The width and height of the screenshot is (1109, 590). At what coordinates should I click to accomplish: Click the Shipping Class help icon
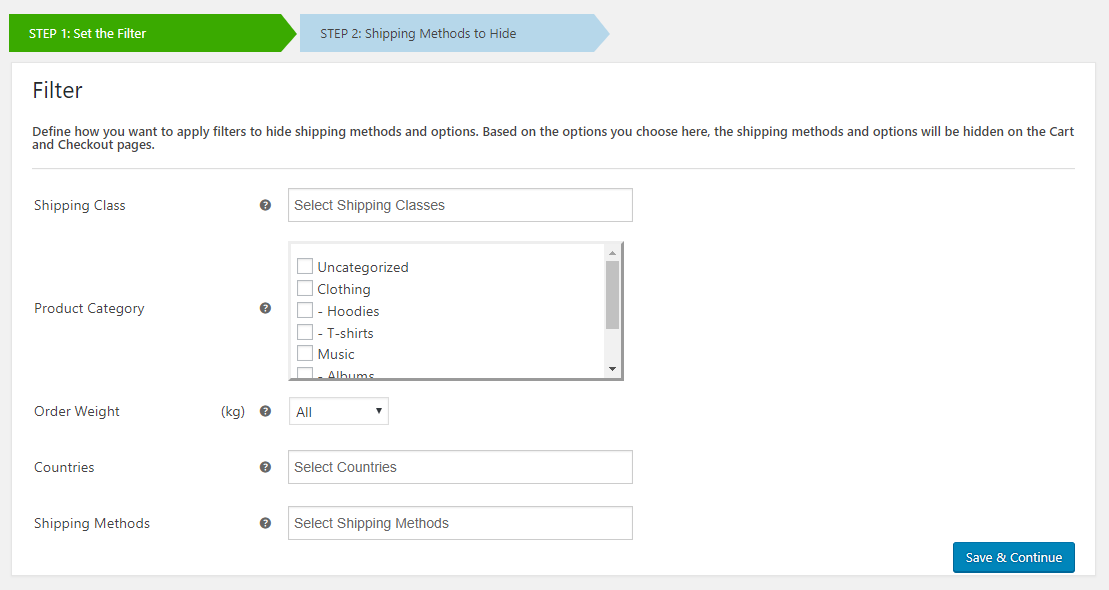(265, 205)
